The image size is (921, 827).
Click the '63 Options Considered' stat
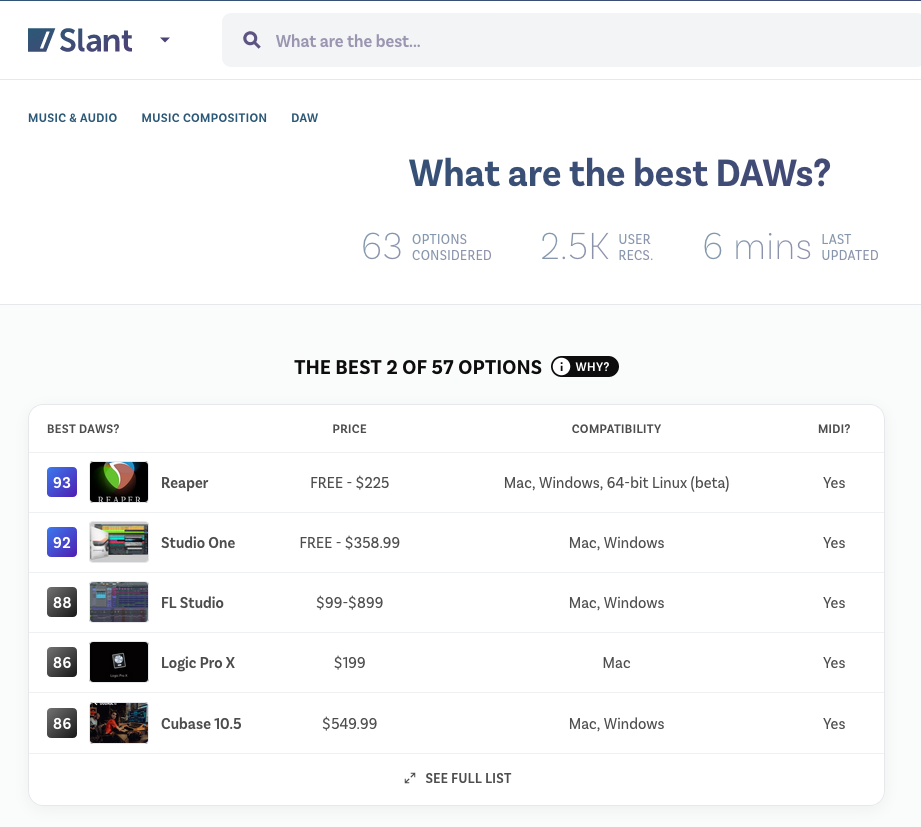click(426, 246)
